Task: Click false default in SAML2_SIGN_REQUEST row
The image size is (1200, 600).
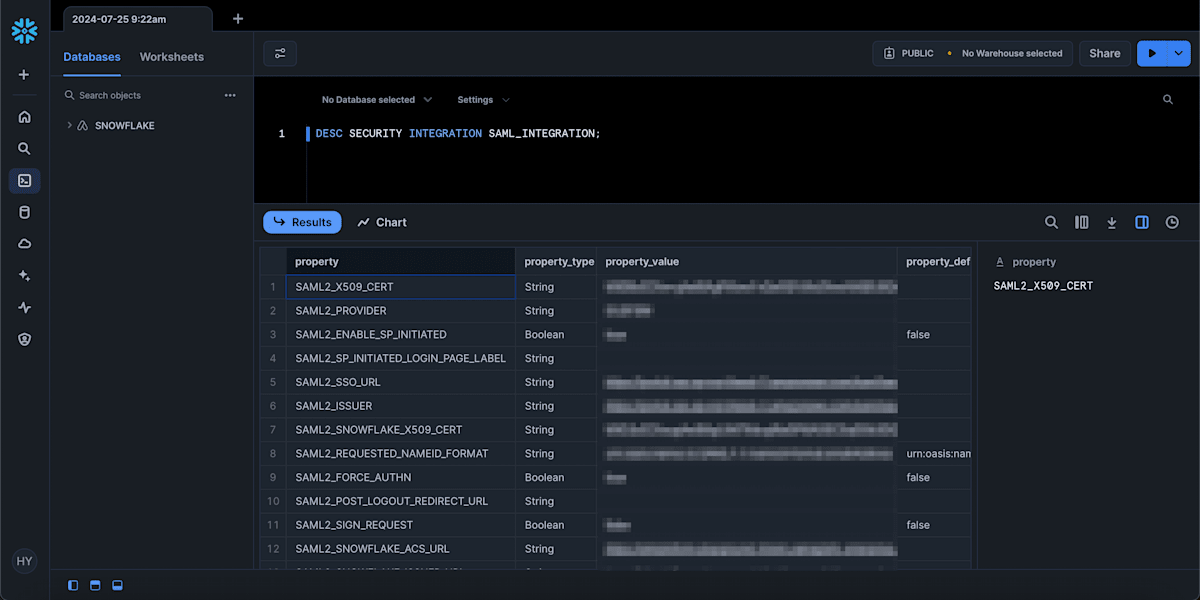Action: click(x=935, y=525)
